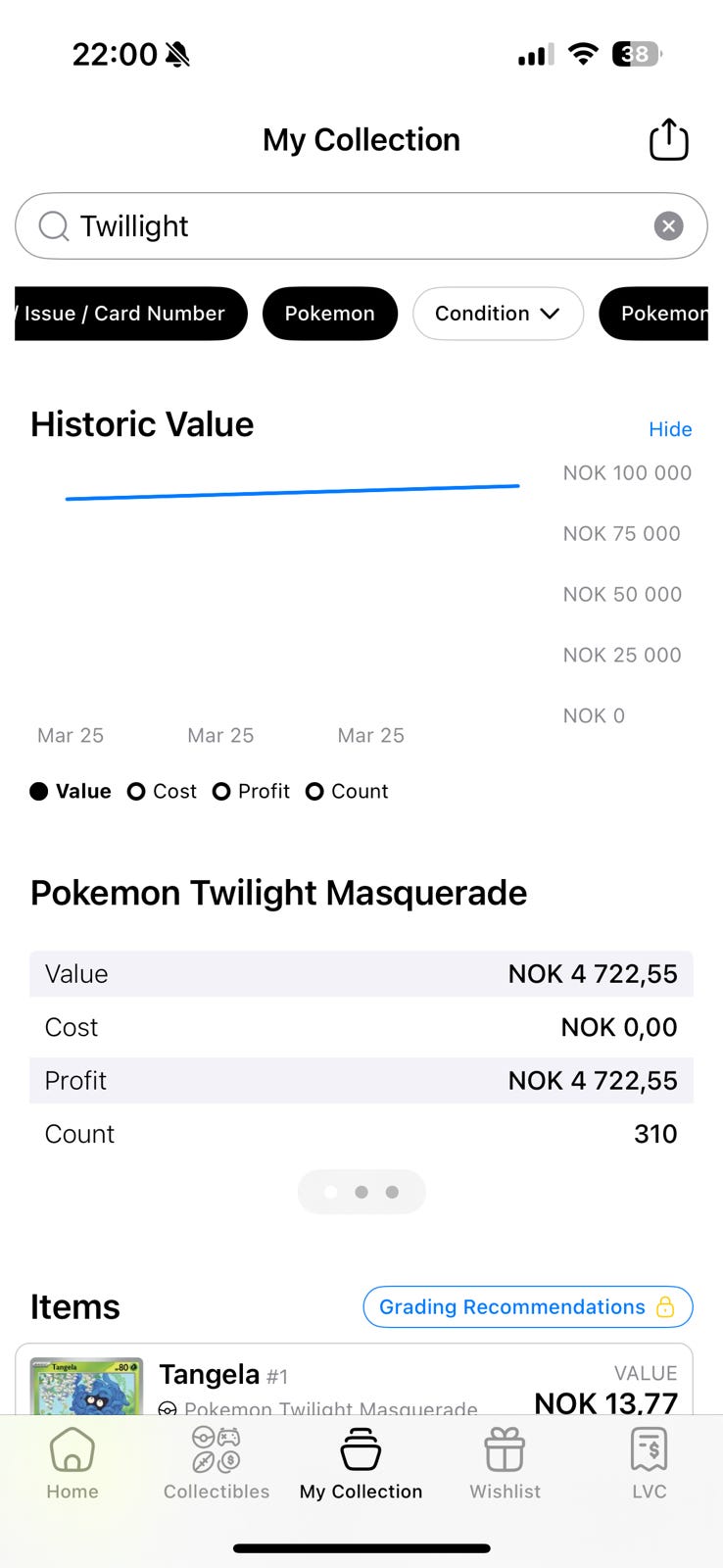Viewport: 723px width, 1568px height.
Task: Toggle the Pokemon filter chip
Action: [x=329, y=314]
